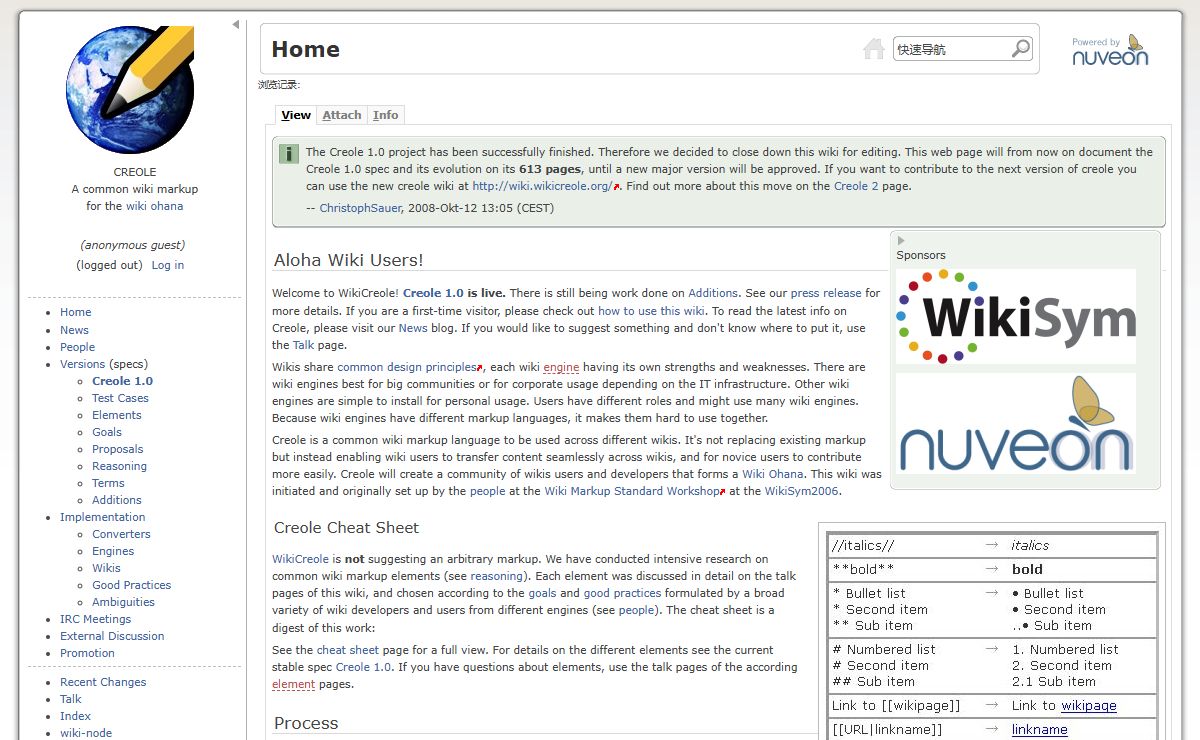
Task: Click the linkname link in cheat table
Action: (1040, 730)
